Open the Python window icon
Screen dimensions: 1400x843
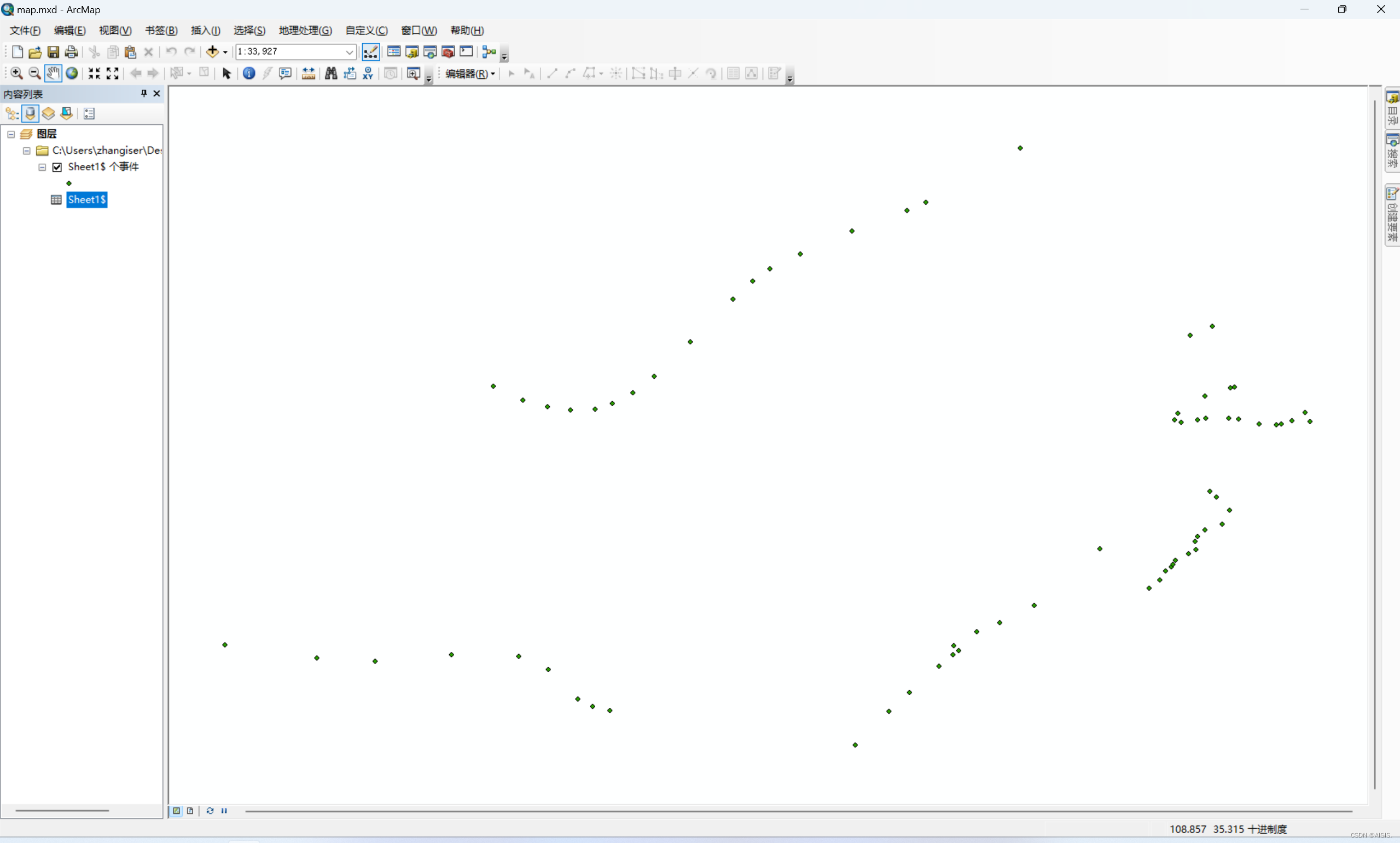(x=466, y=51)
